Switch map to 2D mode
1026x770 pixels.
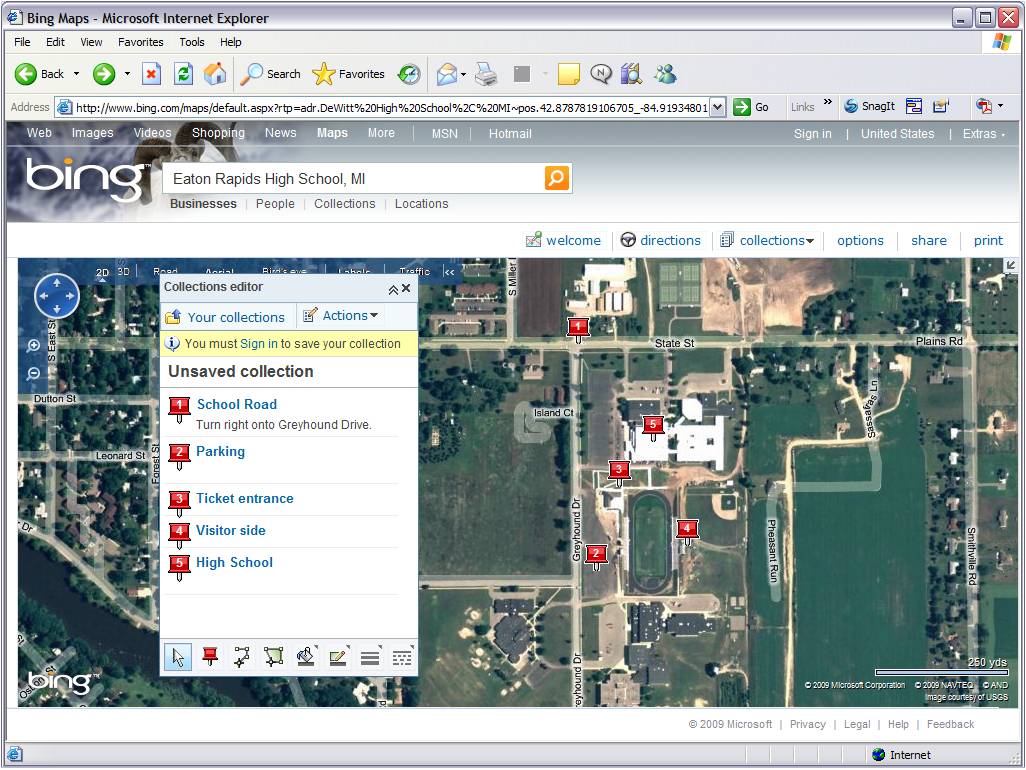pyautogui.click(x=102, y=273)
